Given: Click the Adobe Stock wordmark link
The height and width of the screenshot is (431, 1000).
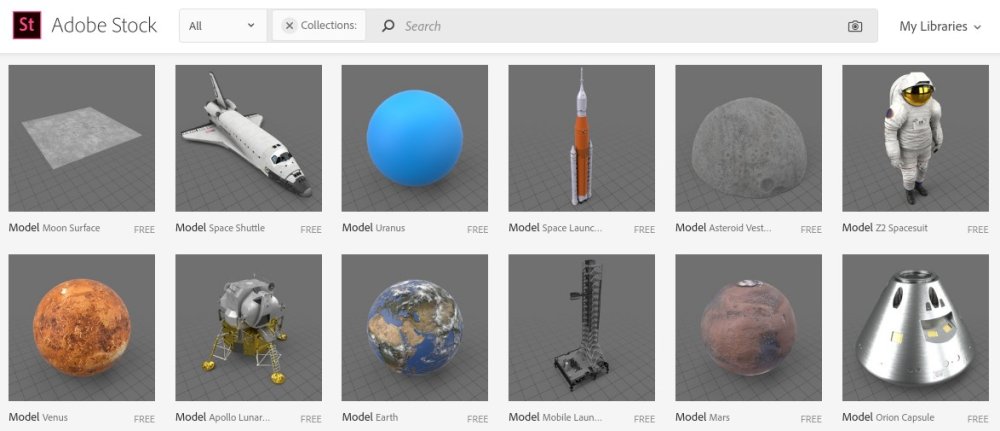Looking at the screenshot, I should pyautogui.click(x=104, y=26).
